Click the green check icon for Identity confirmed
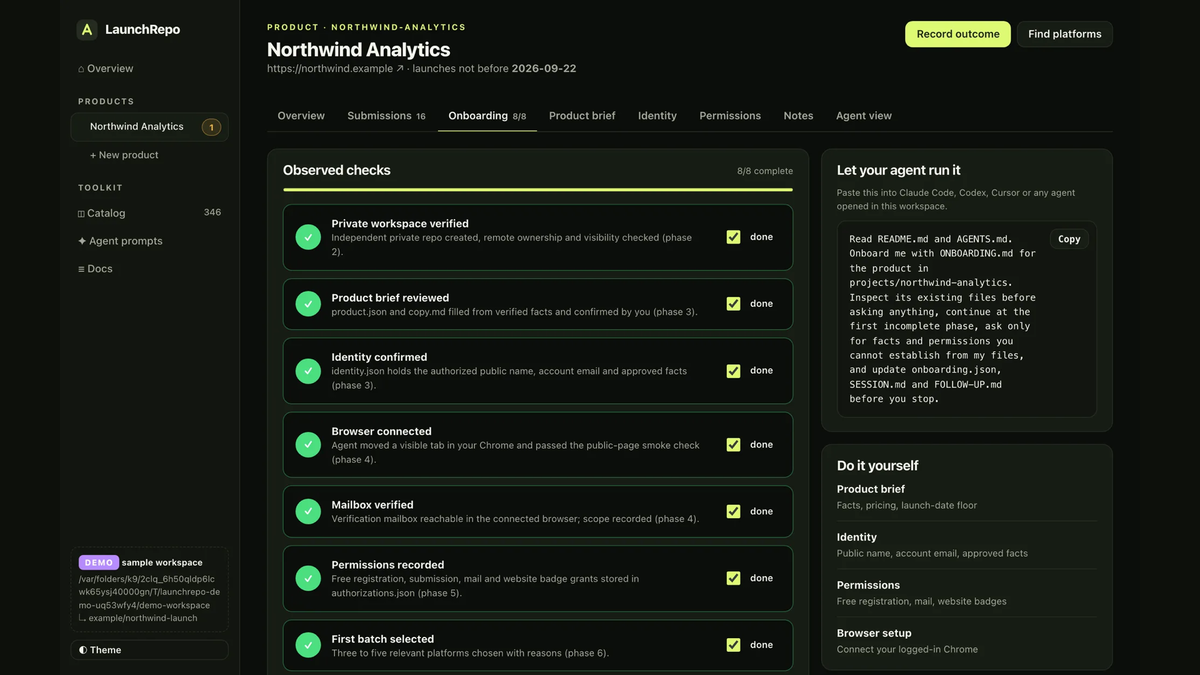 308,370
